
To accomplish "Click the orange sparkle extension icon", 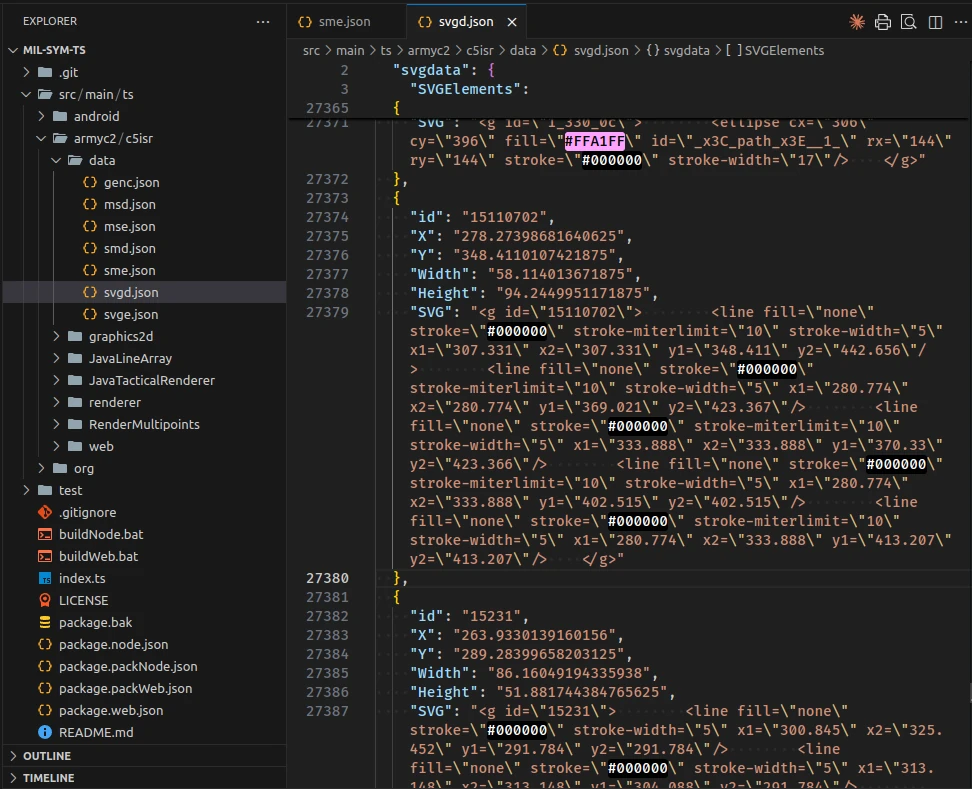I will [x=858, y=21].
